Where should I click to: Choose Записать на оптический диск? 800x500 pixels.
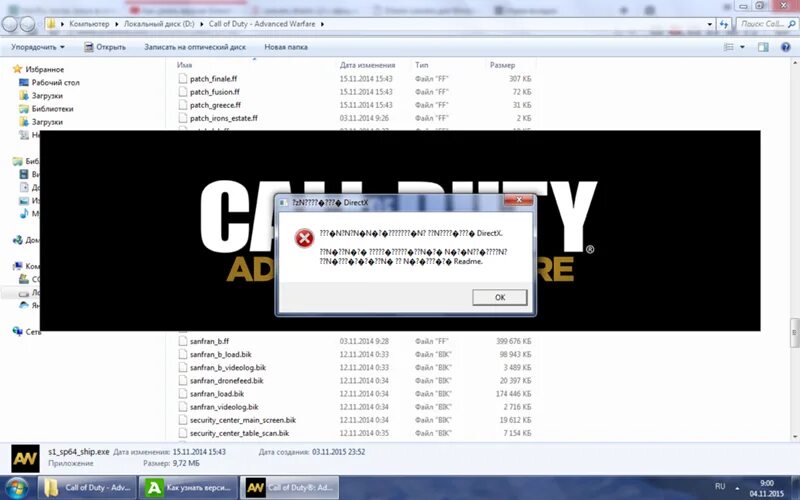[195, 47]
